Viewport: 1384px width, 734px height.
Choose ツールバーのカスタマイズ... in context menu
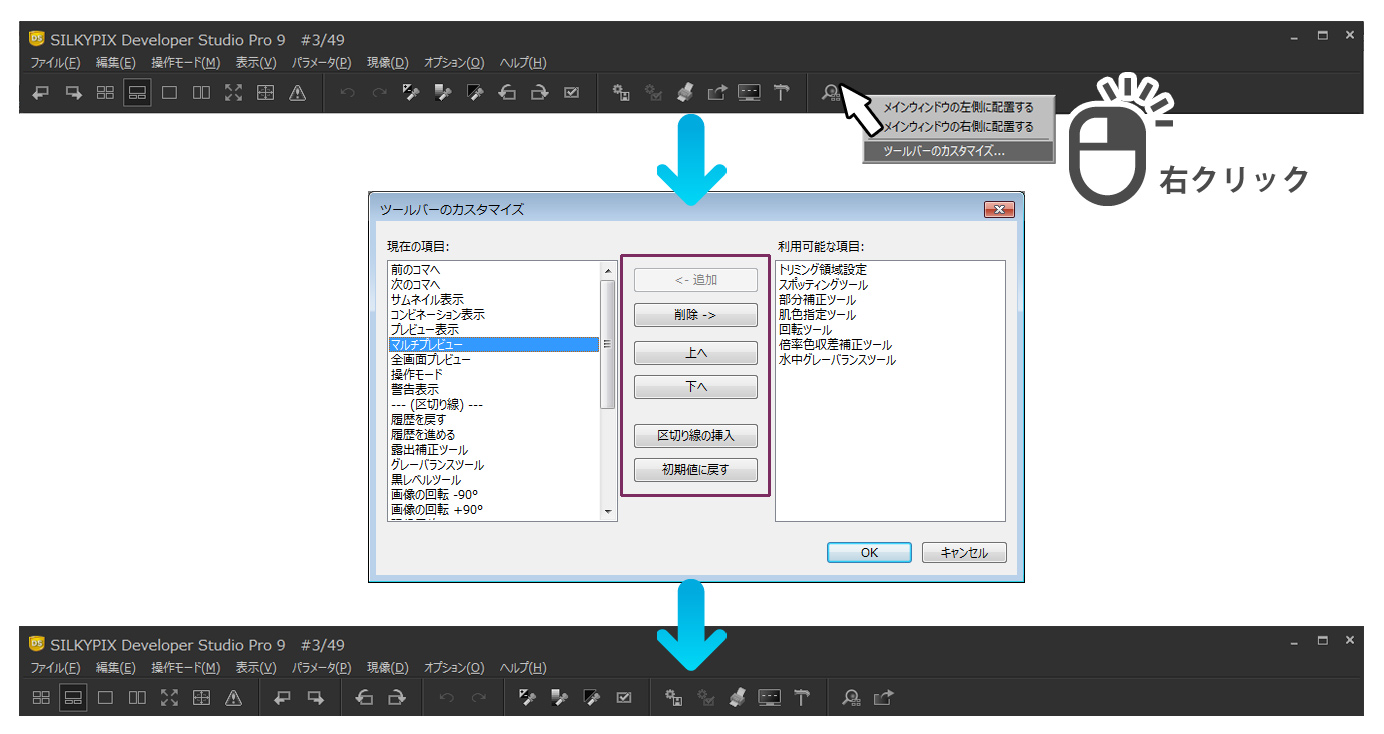pyautogui.click(x=958, y=152)
